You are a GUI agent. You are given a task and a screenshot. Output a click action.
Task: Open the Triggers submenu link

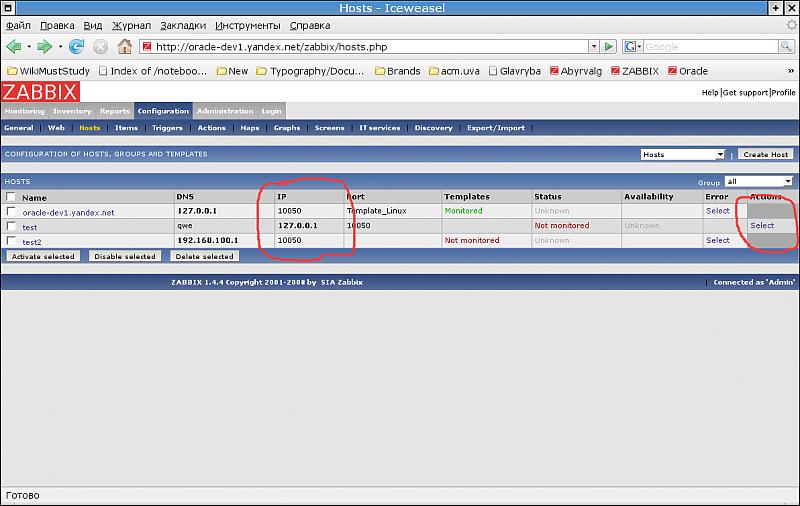167,128
